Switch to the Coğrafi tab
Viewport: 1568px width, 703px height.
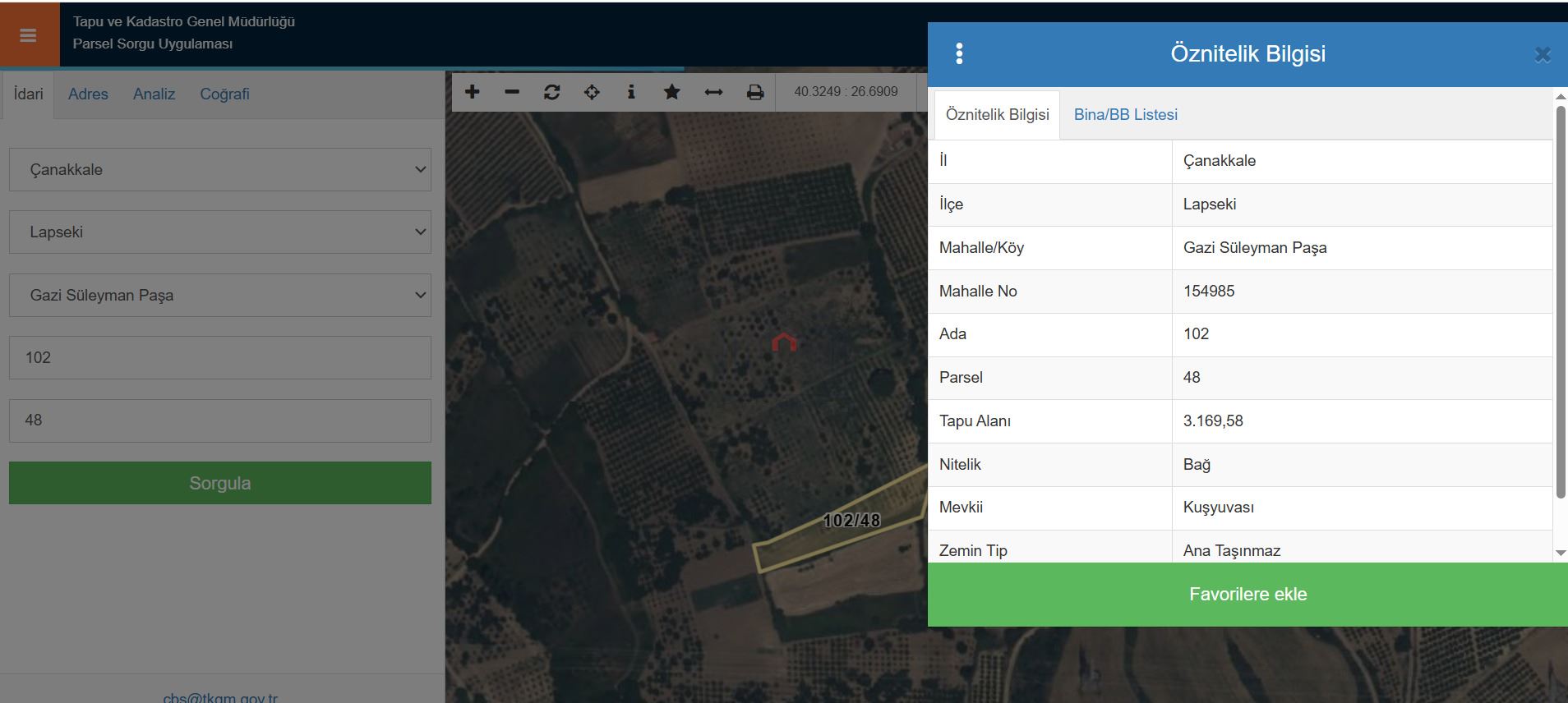tap(224, 94)
